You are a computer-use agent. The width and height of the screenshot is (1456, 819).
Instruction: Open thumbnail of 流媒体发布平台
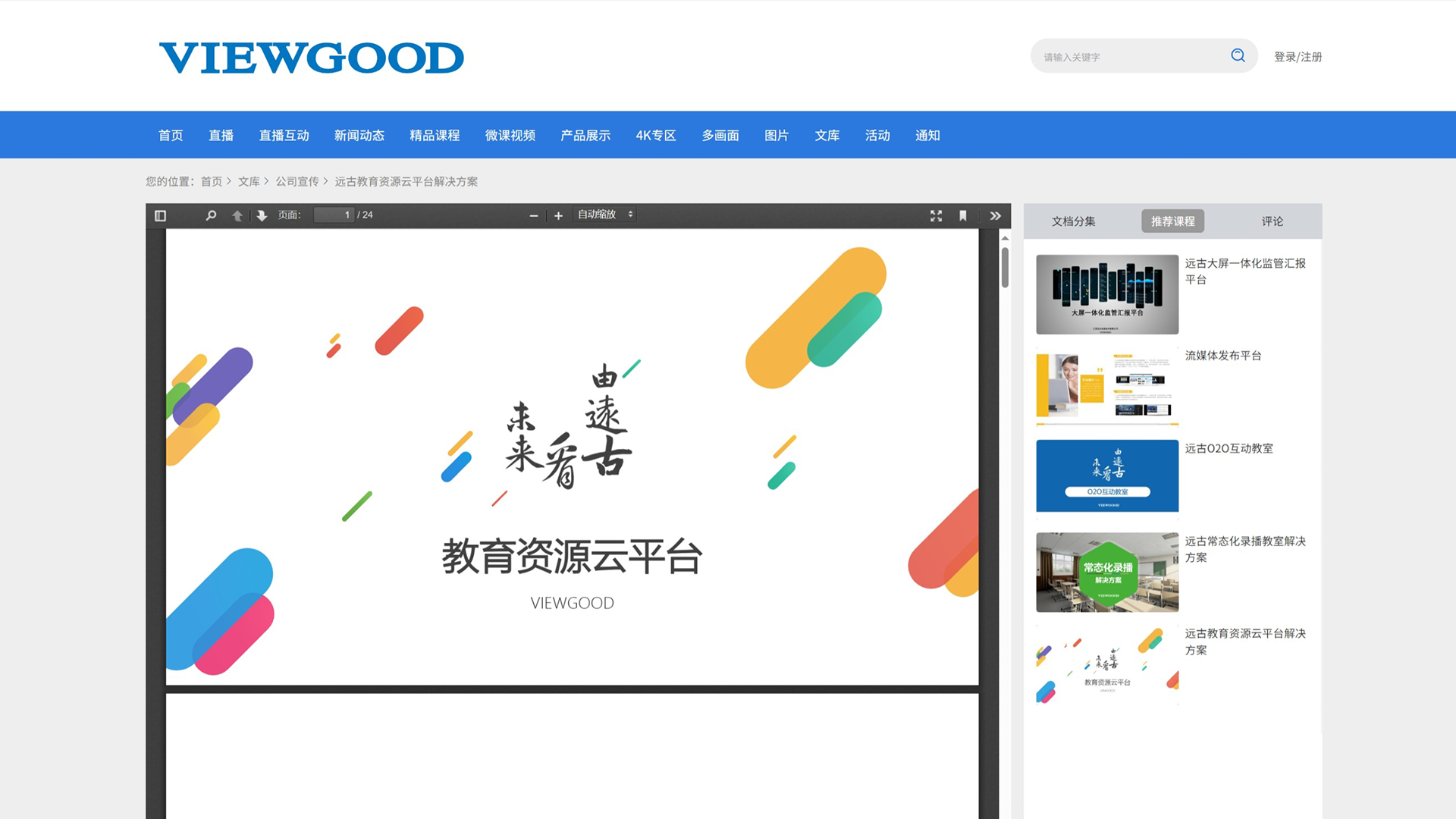[x=1107, y=387]
